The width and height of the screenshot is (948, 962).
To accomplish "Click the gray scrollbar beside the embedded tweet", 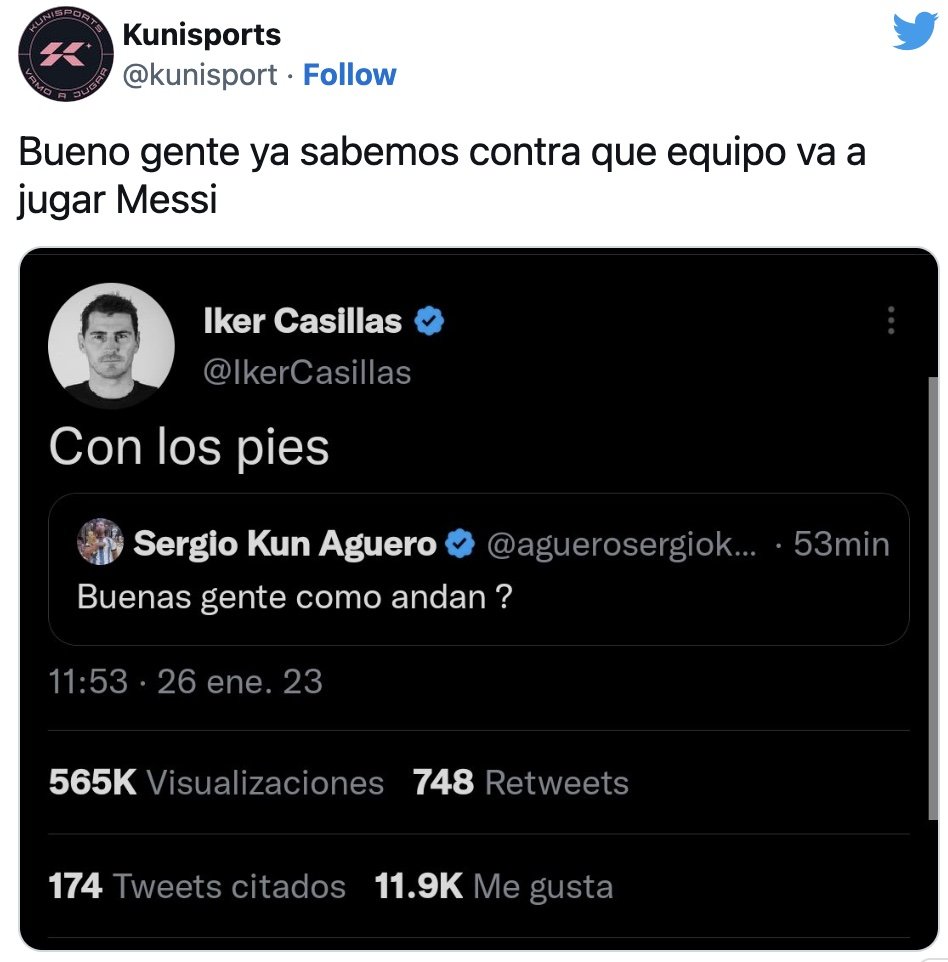I will [933, 598].
